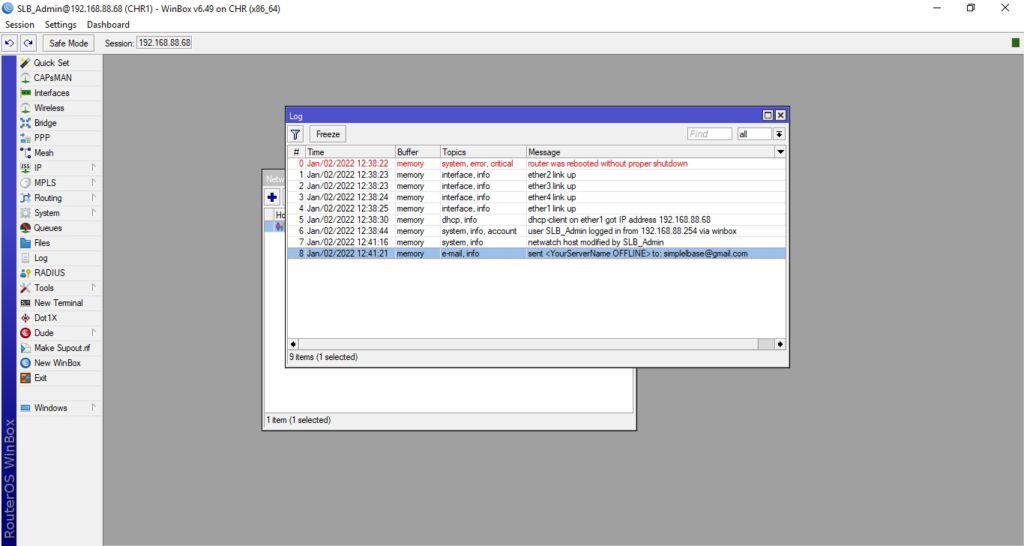The image size is (1024, 546).
Task: Expand the Windows submenu arrow
Action: pos(93,408)
